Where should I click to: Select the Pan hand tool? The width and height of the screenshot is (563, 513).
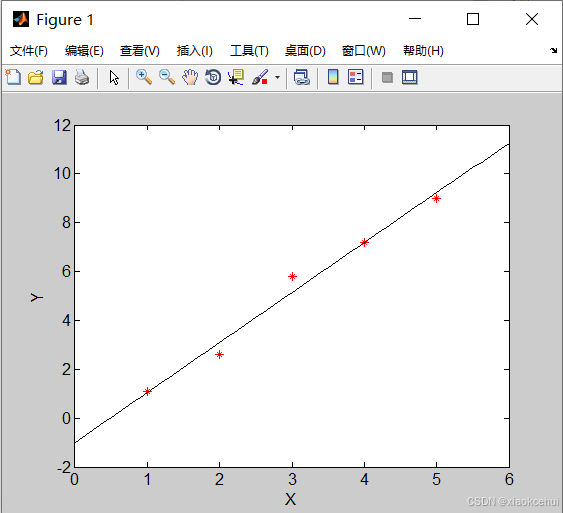click(x=190, y=77)
